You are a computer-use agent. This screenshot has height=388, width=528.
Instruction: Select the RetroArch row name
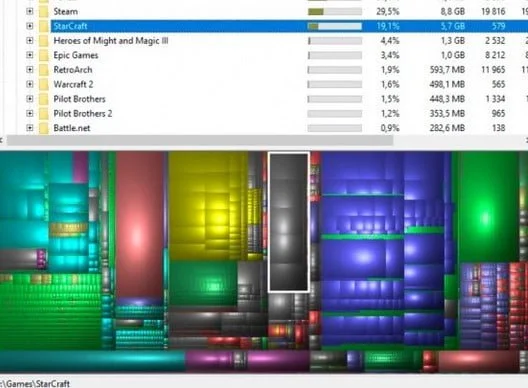73,70
